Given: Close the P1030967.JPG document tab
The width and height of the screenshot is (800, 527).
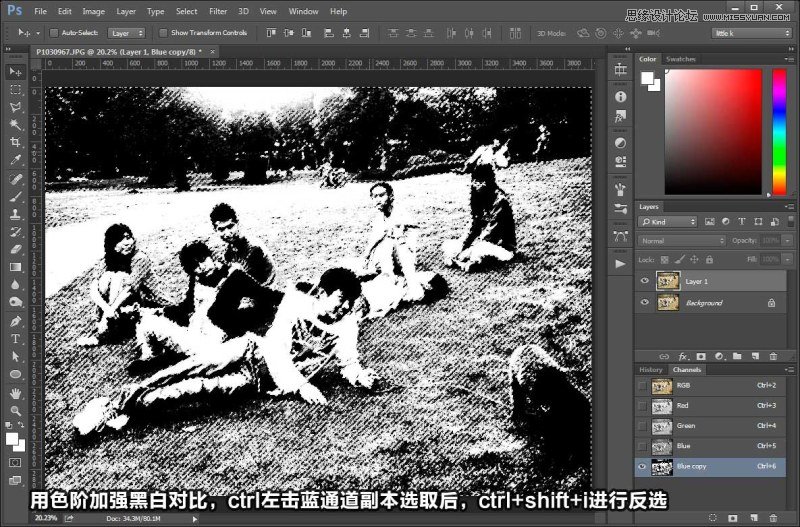Looking at the screenshot, I should click(x=212, y=52).
